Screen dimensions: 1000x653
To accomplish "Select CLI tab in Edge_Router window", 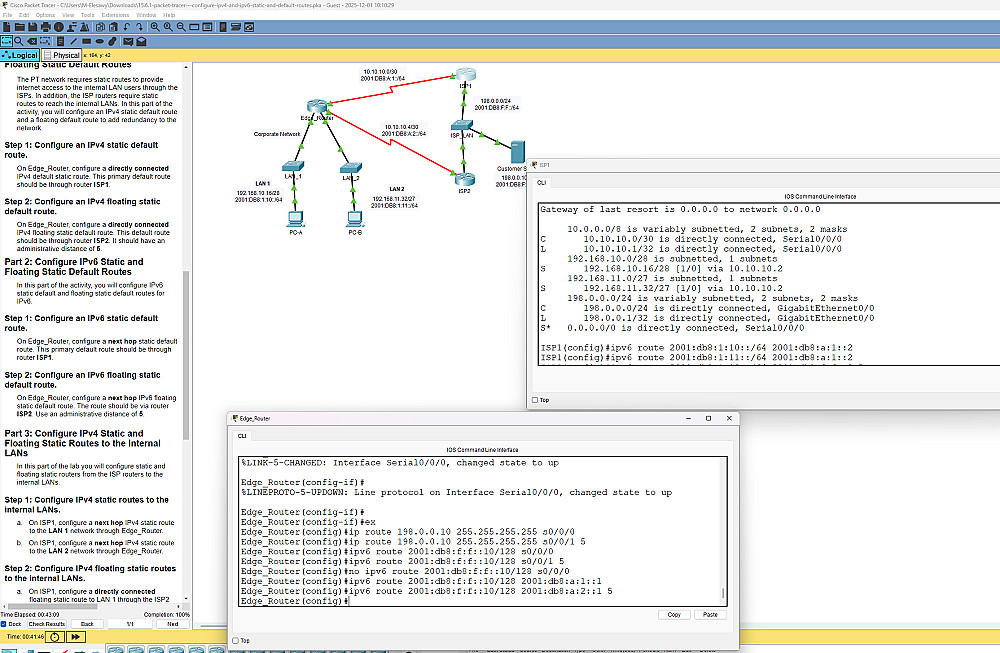I will tap(242, 436).
